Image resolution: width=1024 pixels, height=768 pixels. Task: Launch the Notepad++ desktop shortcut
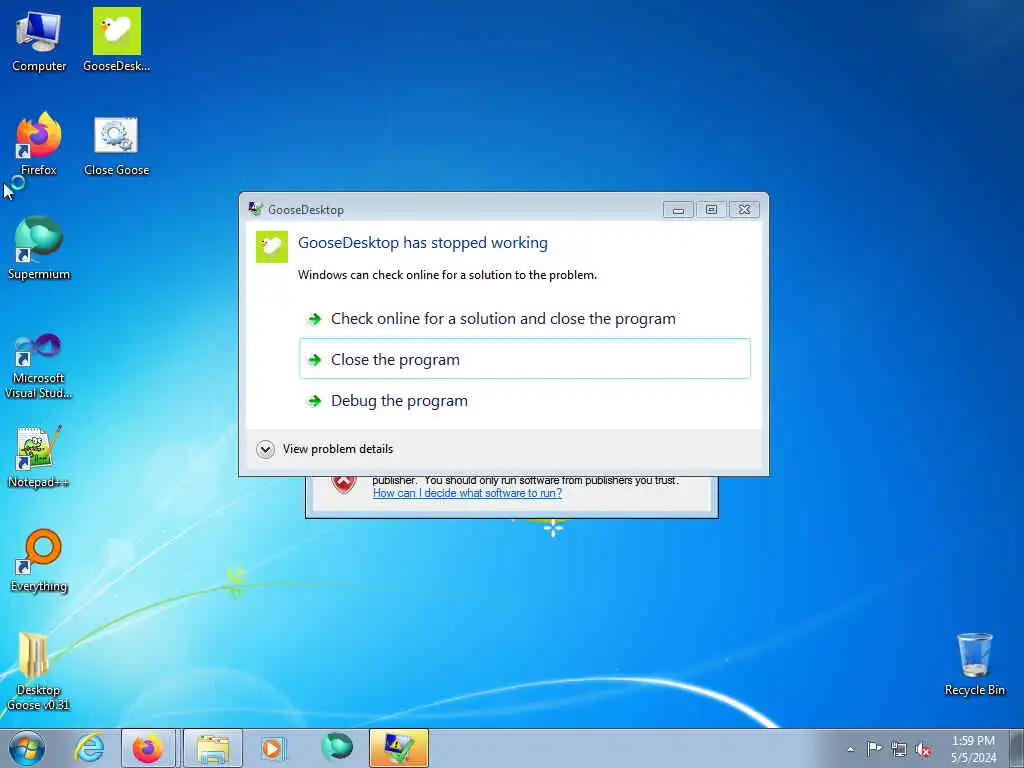(x=39, y=456)
